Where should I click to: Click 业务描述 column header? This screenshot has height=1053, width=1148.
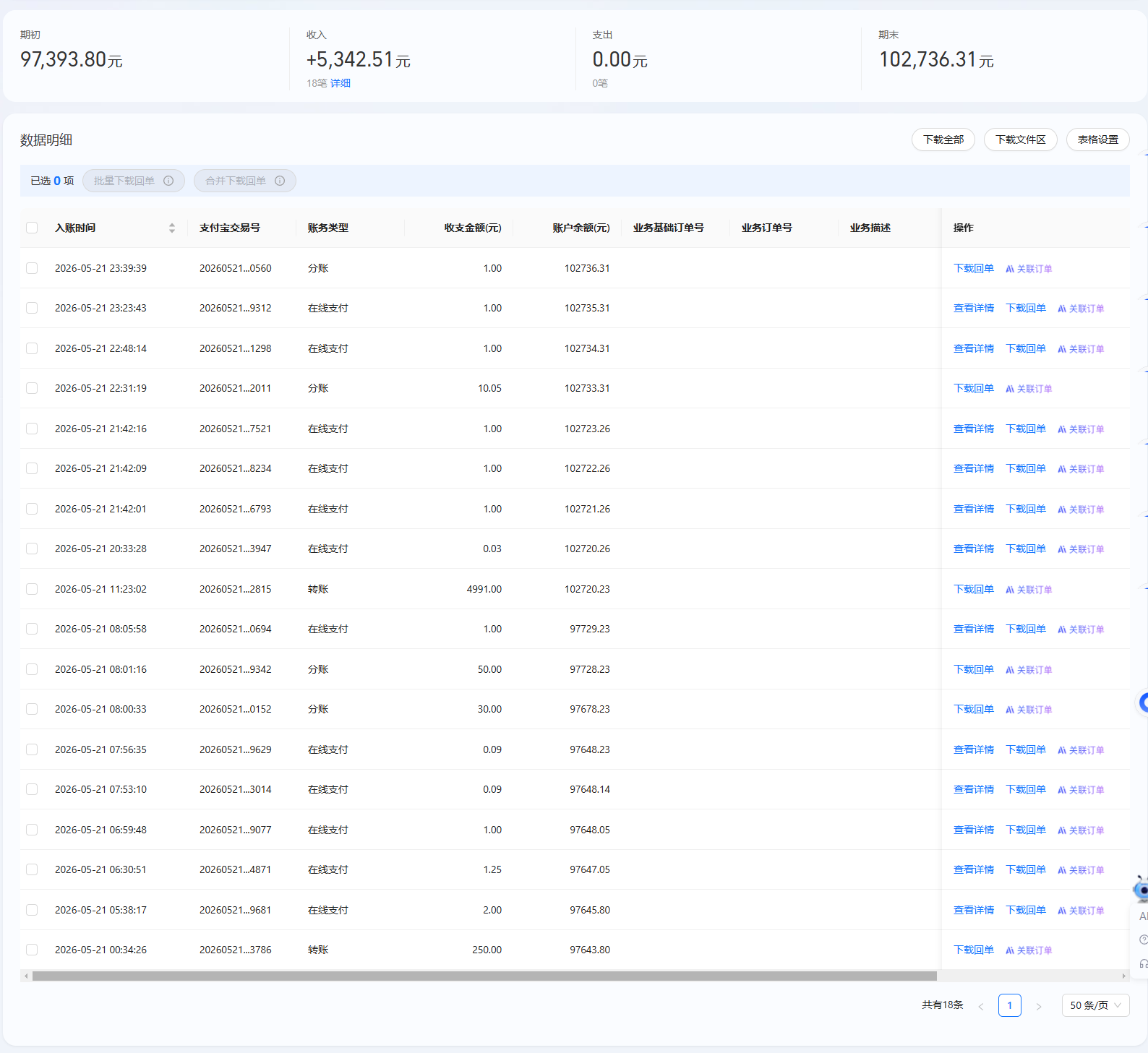coord(870,228)
